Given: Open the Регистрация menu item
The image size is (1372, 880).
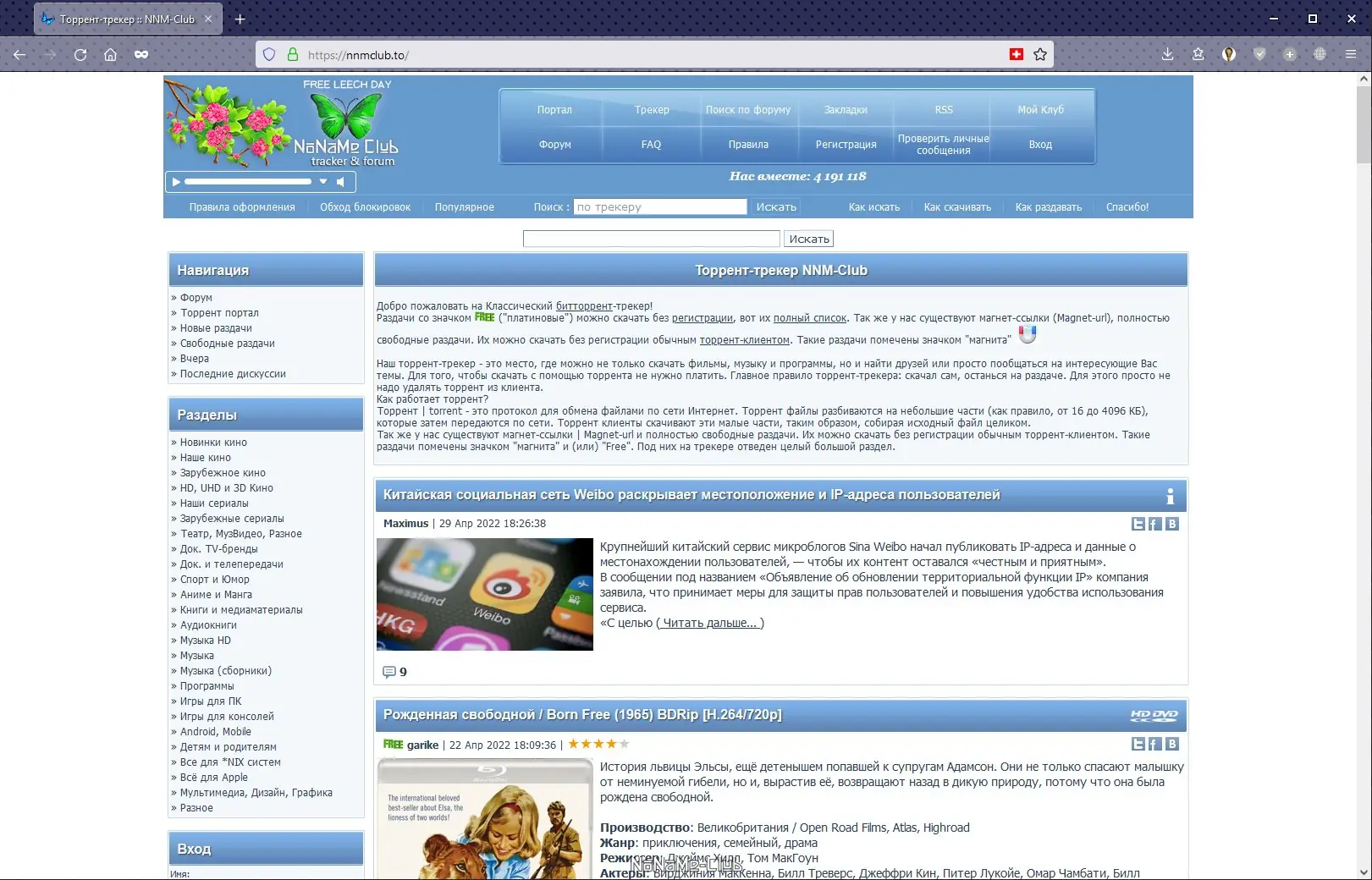Looking at the screenshot, I should coord(846,145).
